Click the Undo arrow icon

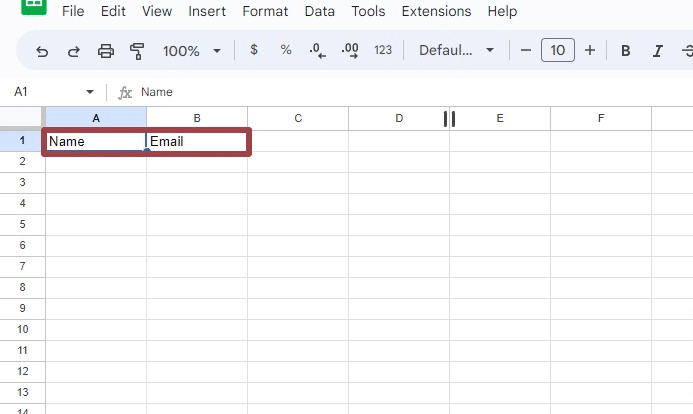pyautogui.click(x=42, y=51)
